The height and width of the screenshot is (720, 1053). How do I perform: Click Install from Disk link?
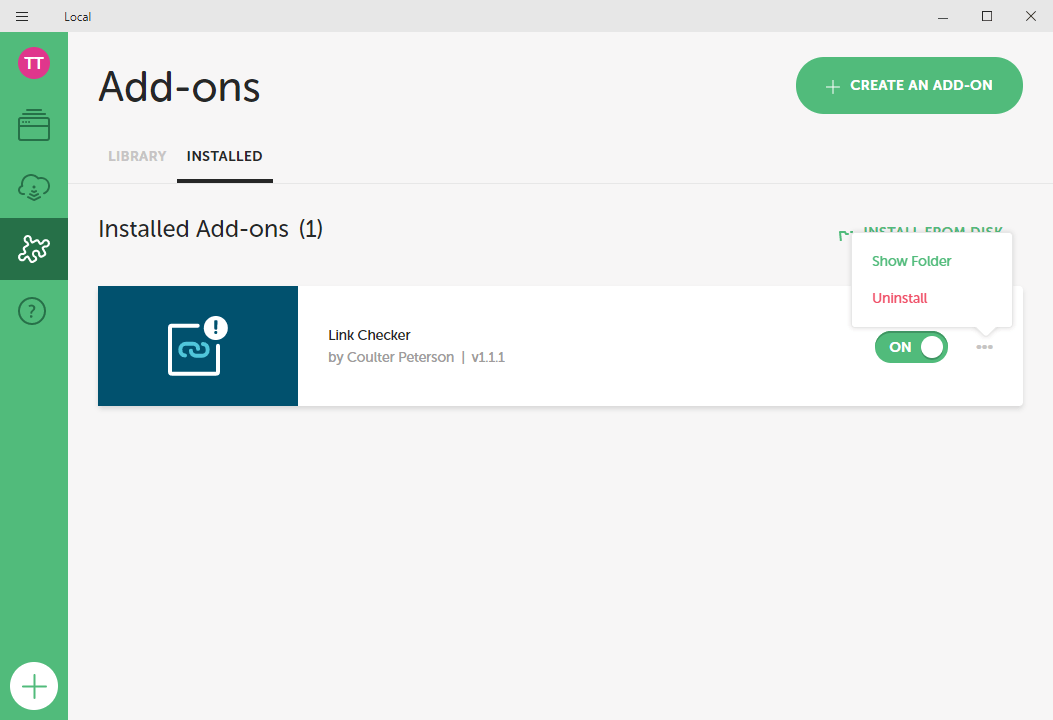click(844, 234)
